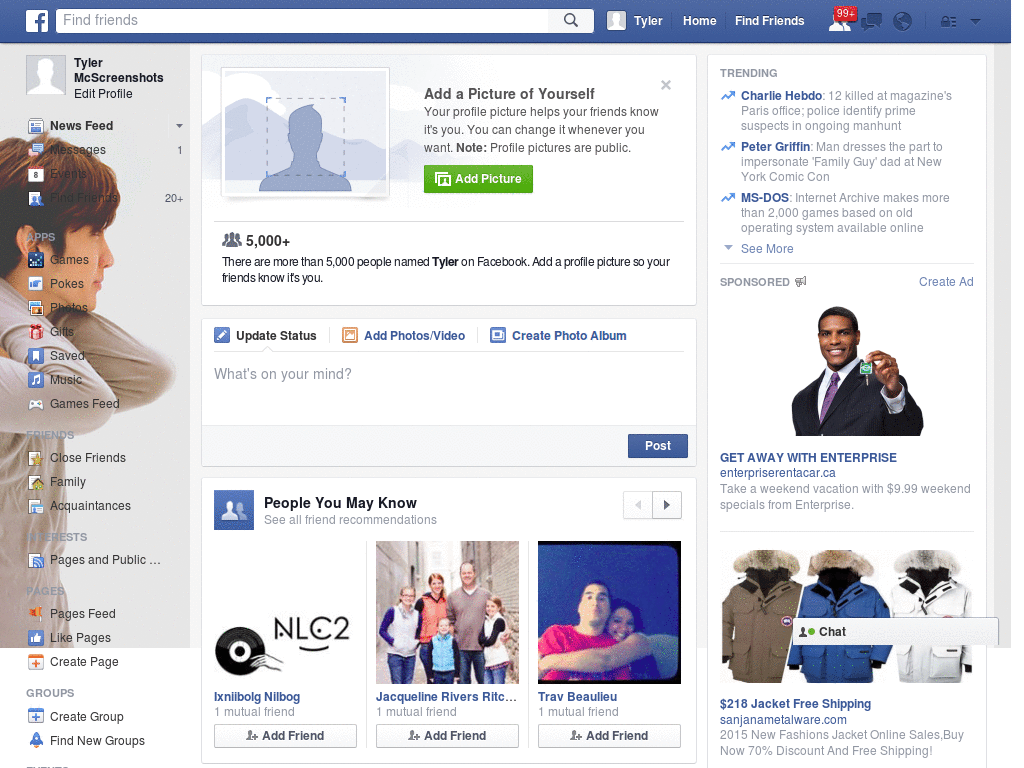This screenshot has height=768, width=1024.
Task: Expand the account menu arrow in top bar
Action: click(976, 22)
